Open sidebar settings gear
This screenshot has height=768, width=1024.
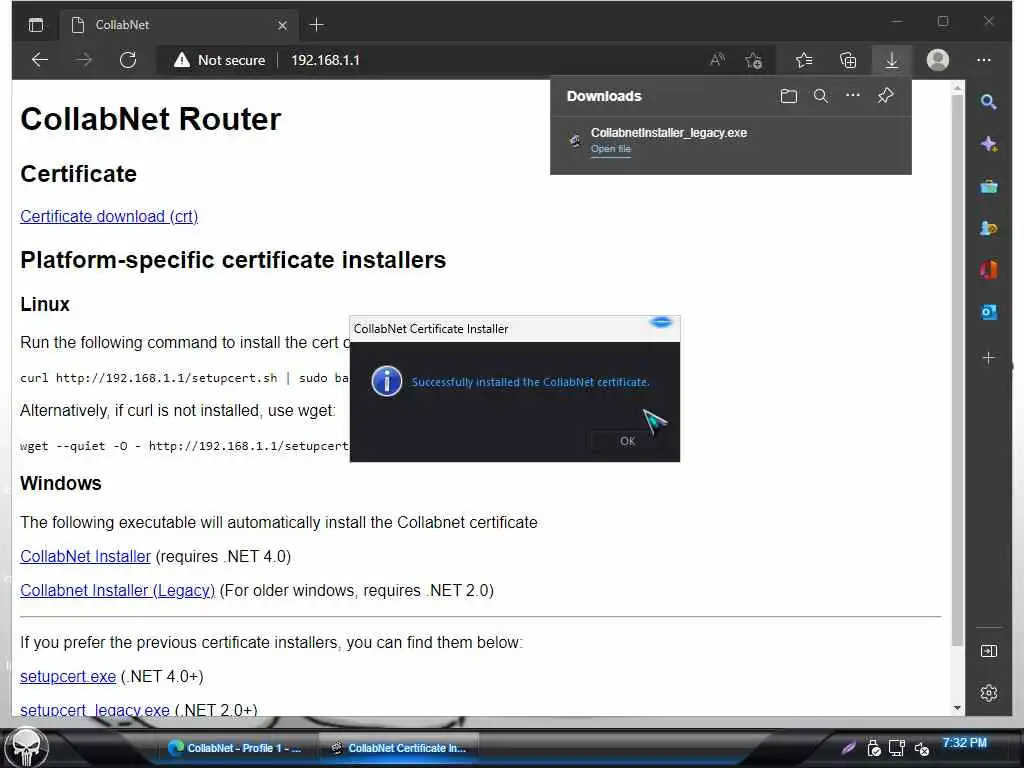point(988,692)
